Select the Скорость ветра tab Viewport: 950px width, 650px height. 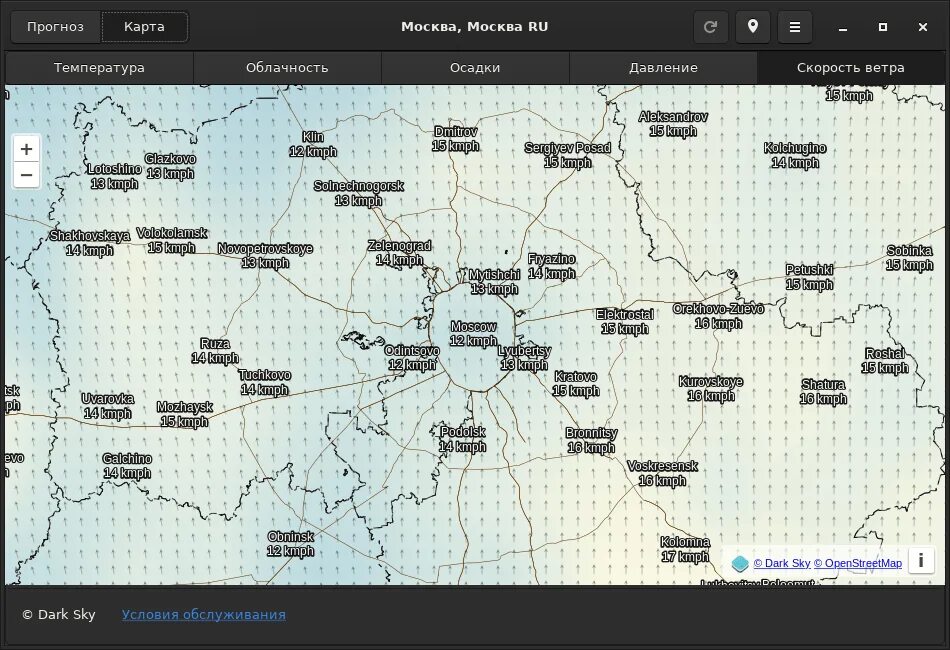click(851, 68)
